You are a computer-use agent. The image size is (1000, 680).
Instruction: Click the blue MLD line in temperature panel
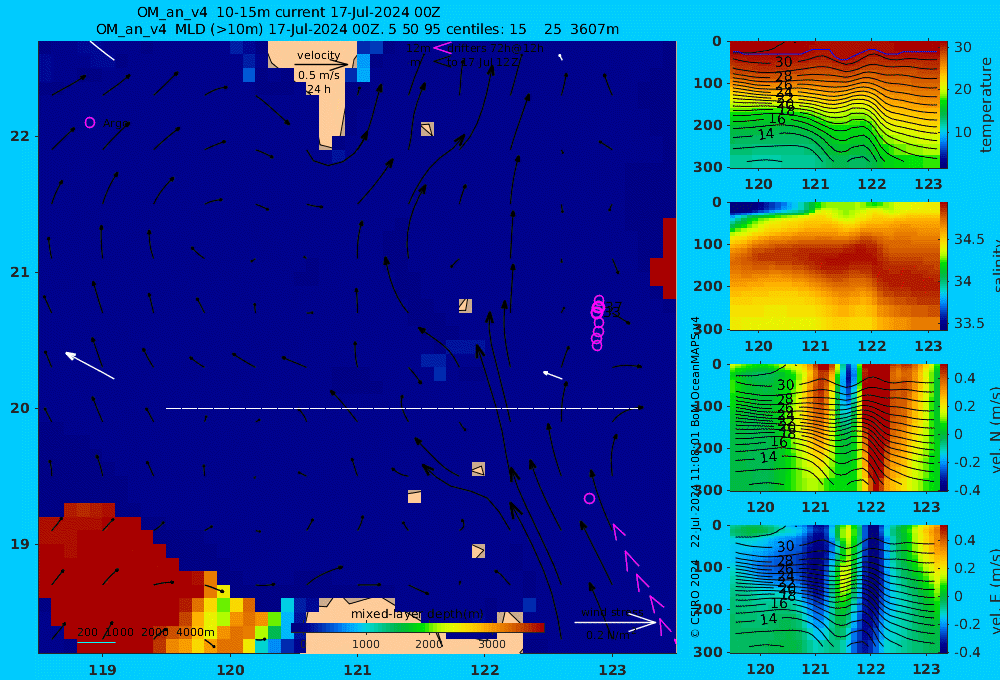pos(834,54)
